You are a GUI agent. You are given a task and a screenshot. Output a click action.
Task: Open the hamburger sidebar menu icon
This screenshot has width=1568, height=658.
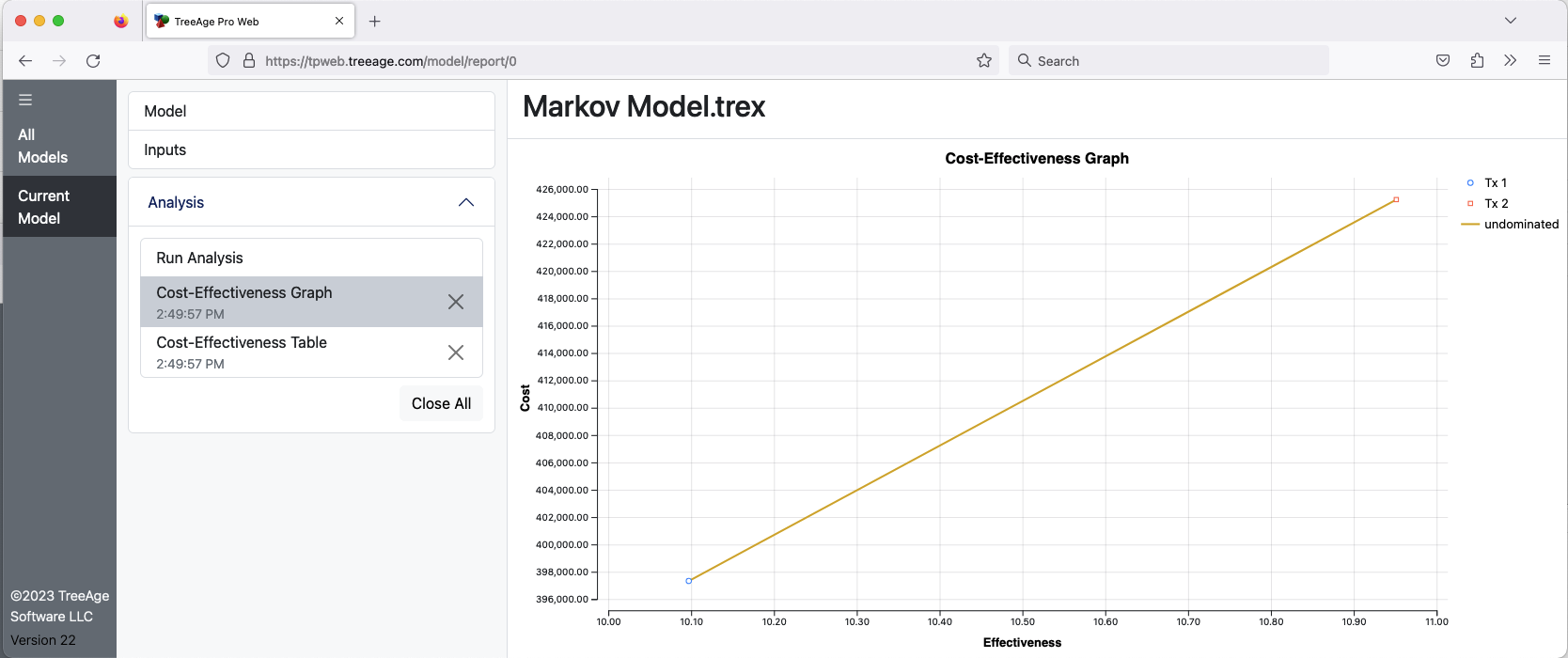coord(25,100)
